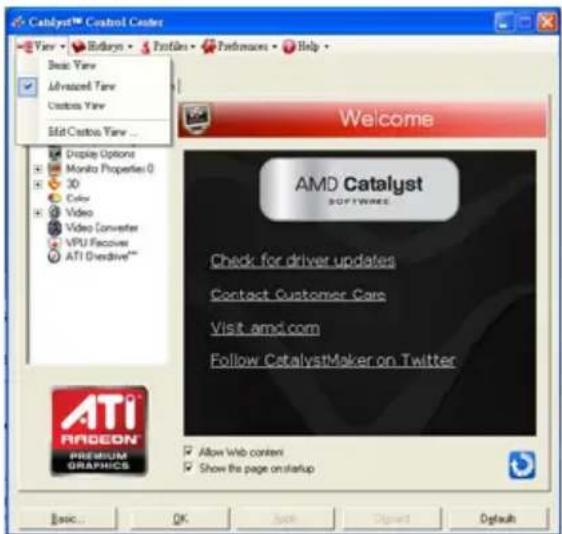Select 3D tree item label
This screenshot has width=562, height=534.
pos(72,183)
